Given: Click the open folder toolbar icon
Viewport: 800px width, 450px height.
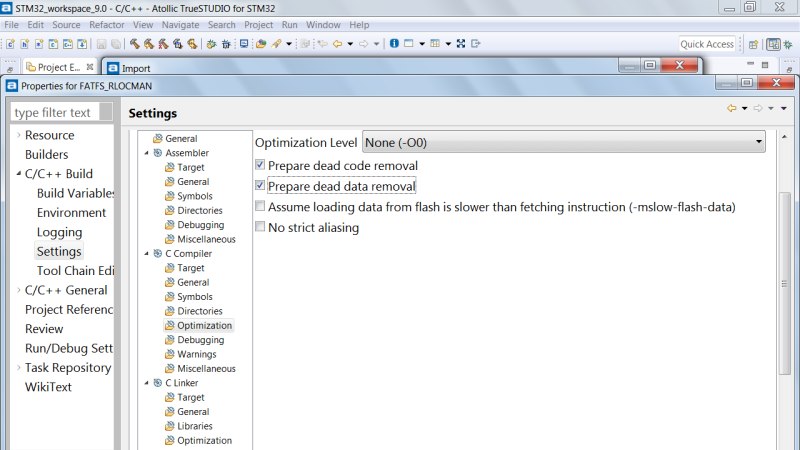Looking at the screenshot, I should click(261, 44).
